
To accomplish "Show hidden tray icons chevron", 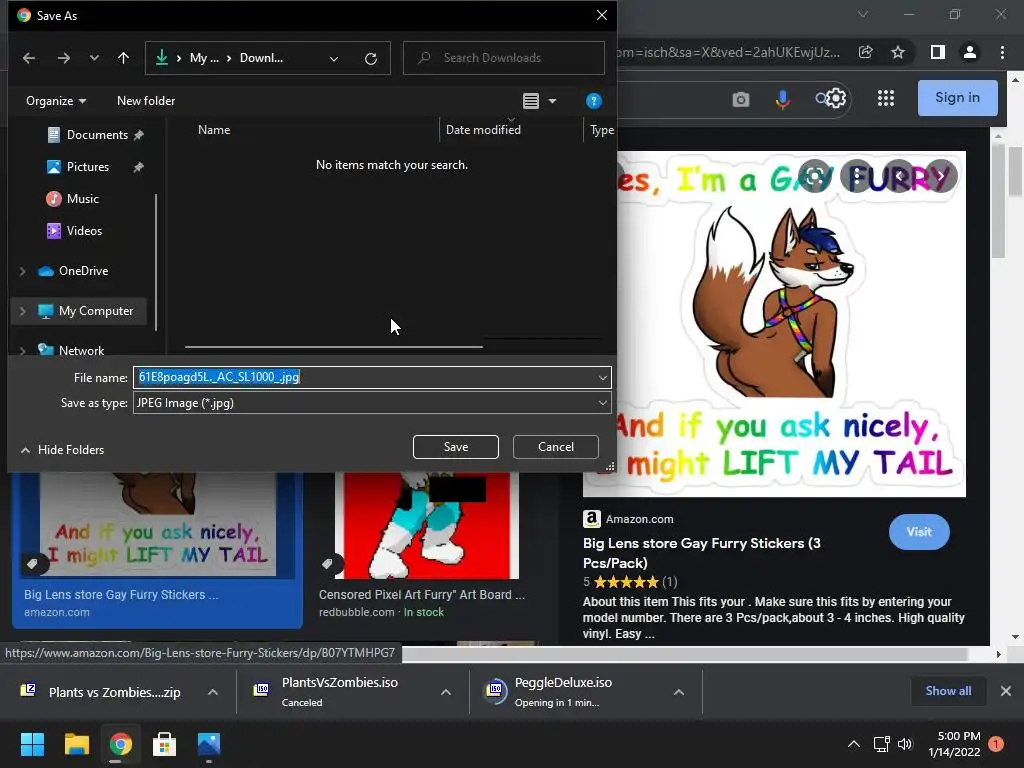I will tap(854, 744).
